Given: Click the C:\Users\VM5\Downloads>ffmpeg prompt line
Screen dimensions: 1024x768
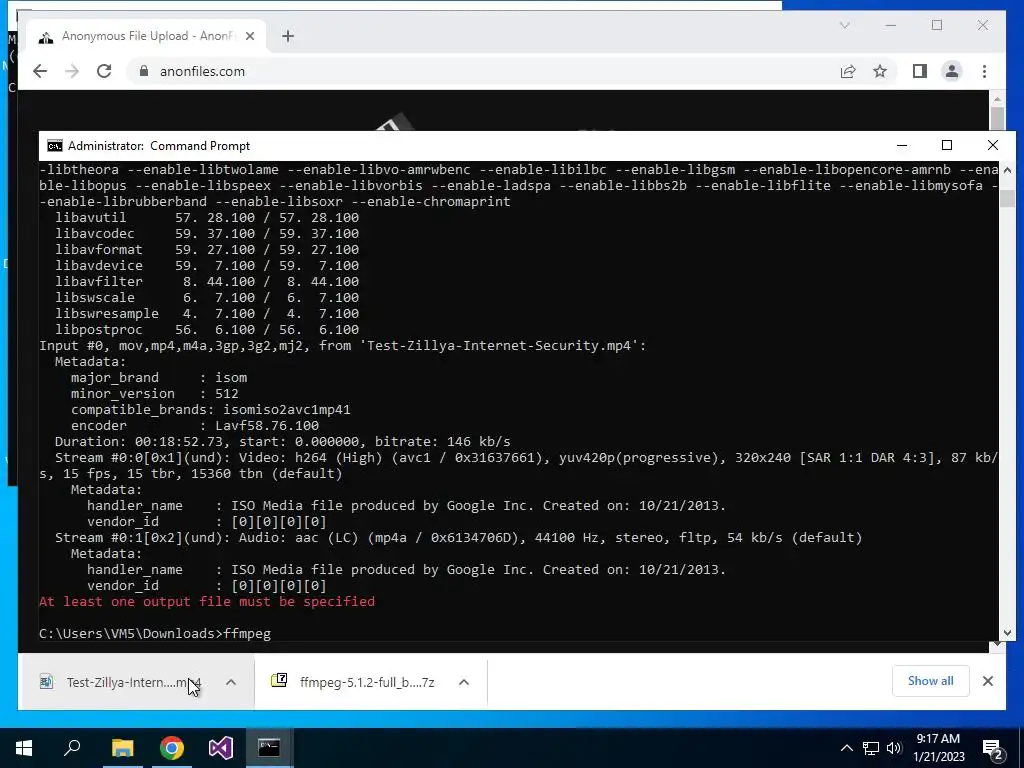Looking at the screenshot, I should pos(155,633).
